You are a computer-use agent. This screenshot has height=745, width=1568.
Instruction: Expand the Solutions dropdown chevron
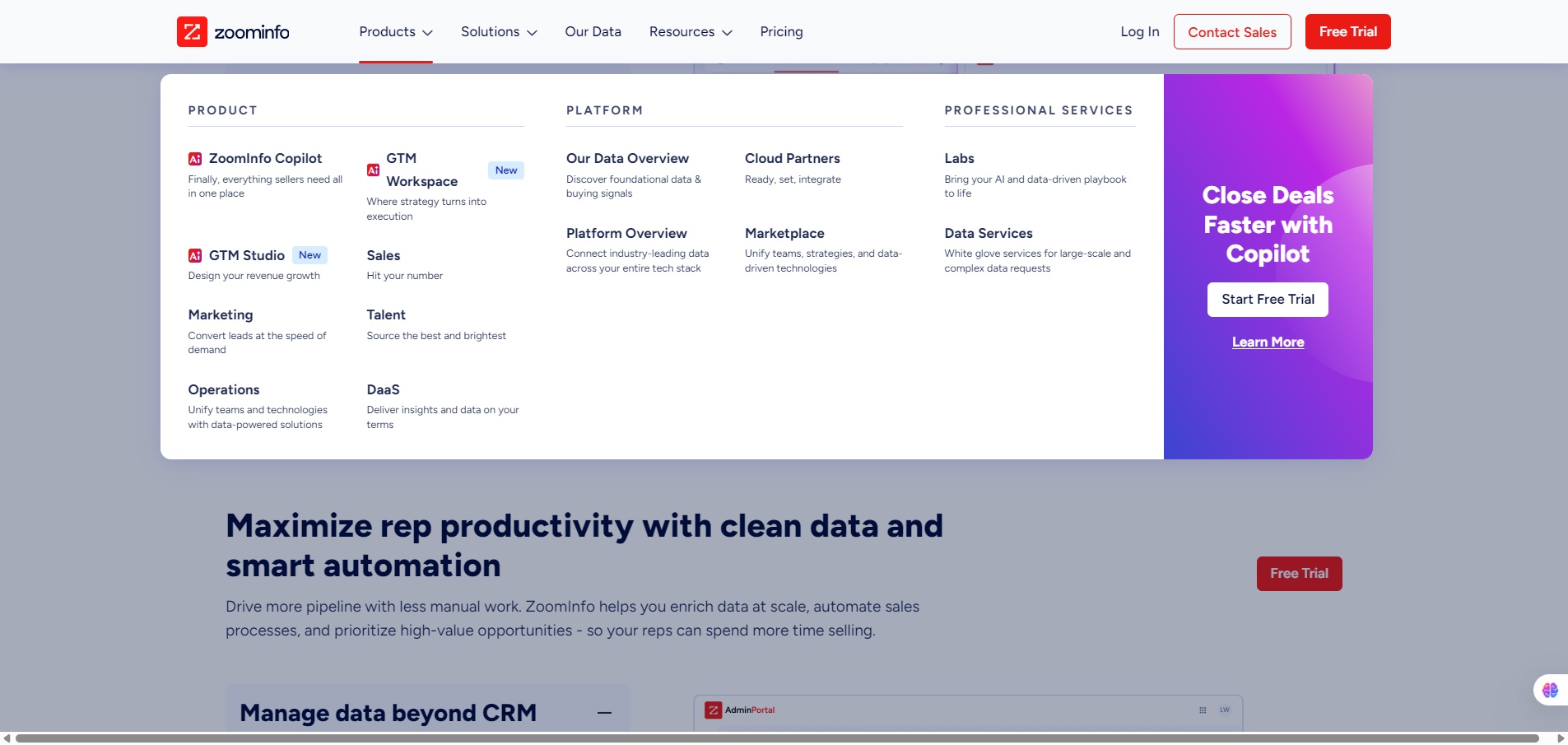click(532, 33)
